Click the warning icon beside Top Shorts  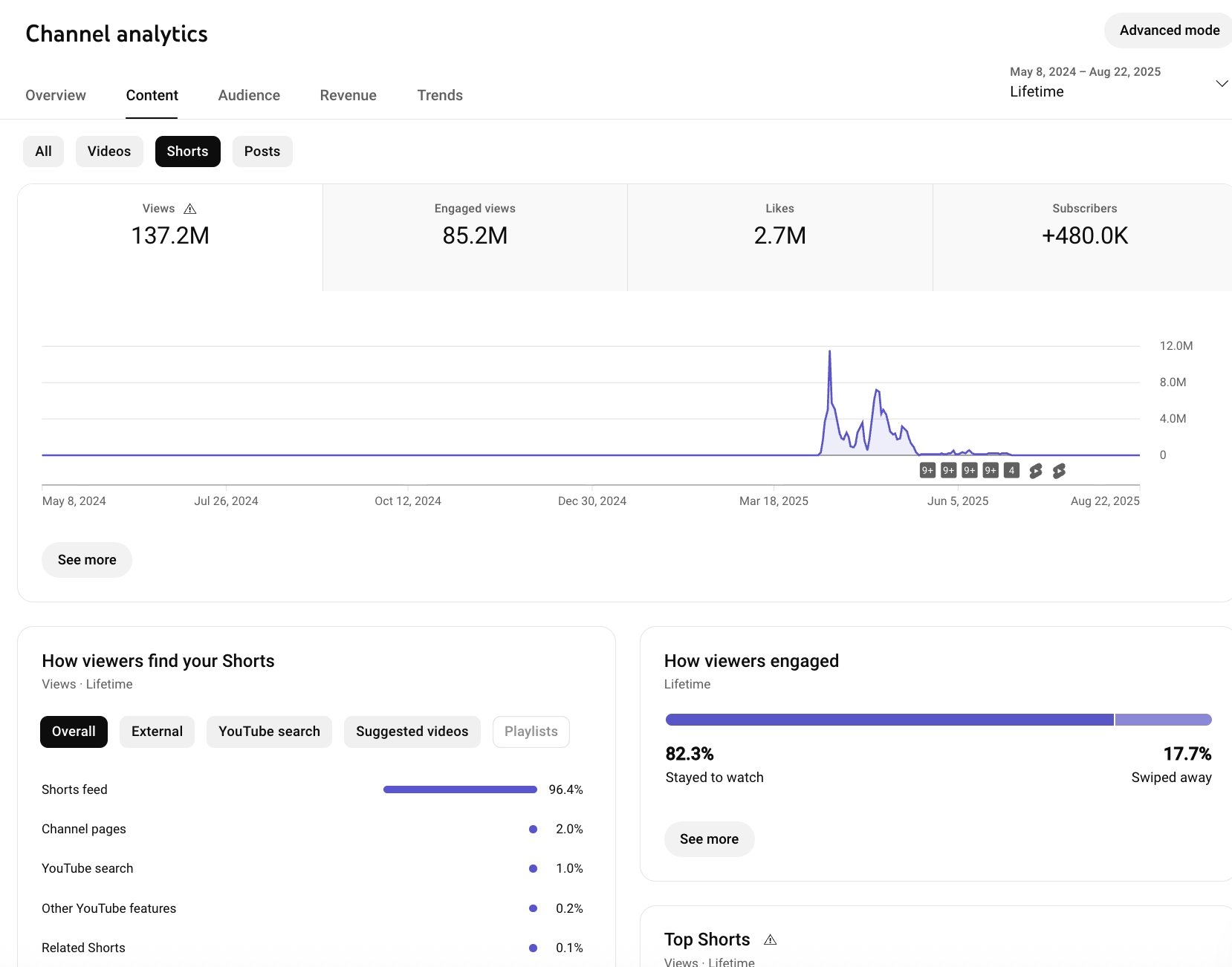[x=771, y=940]
